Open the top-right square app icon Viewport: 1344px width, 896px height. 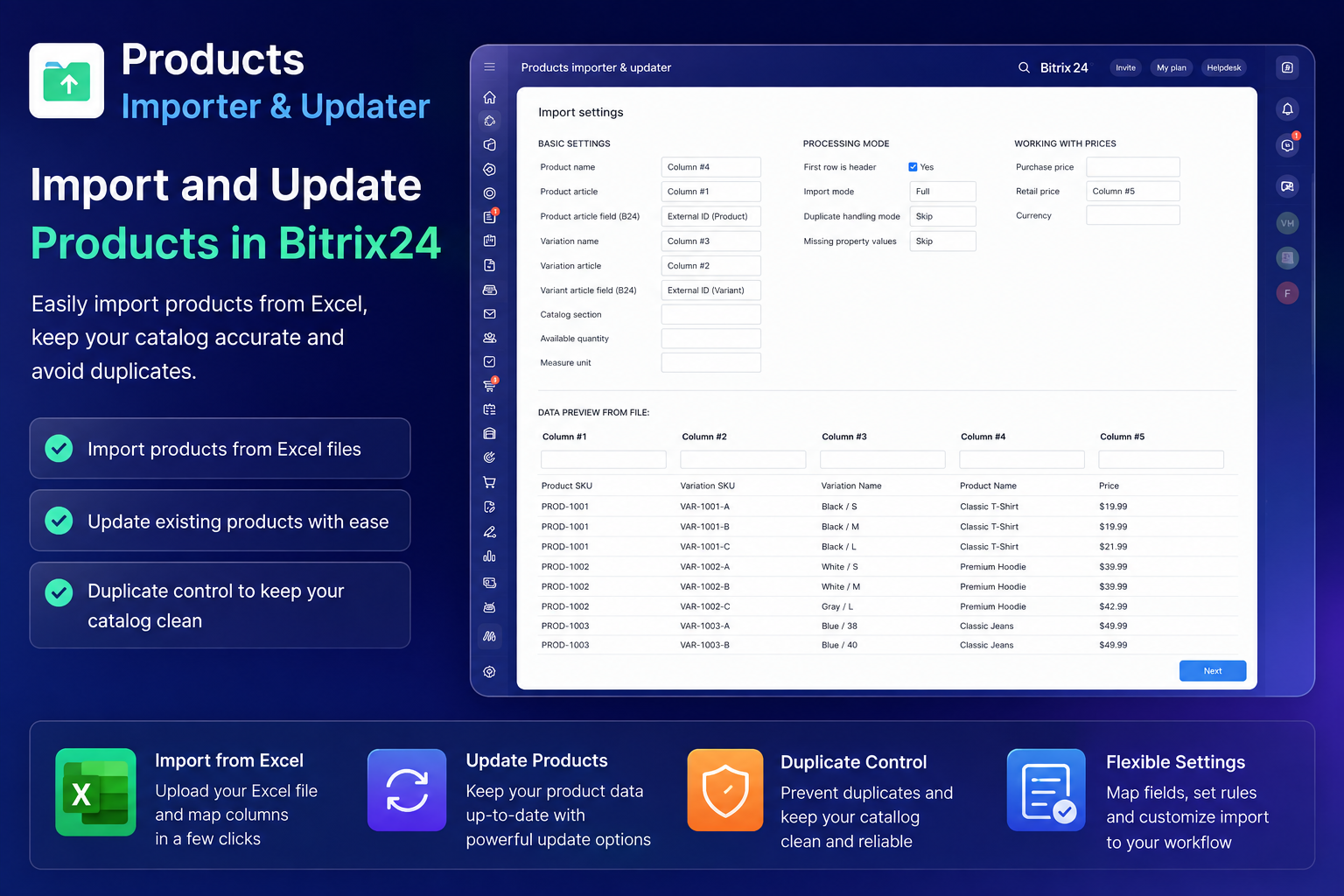(x=1287, y=67)
